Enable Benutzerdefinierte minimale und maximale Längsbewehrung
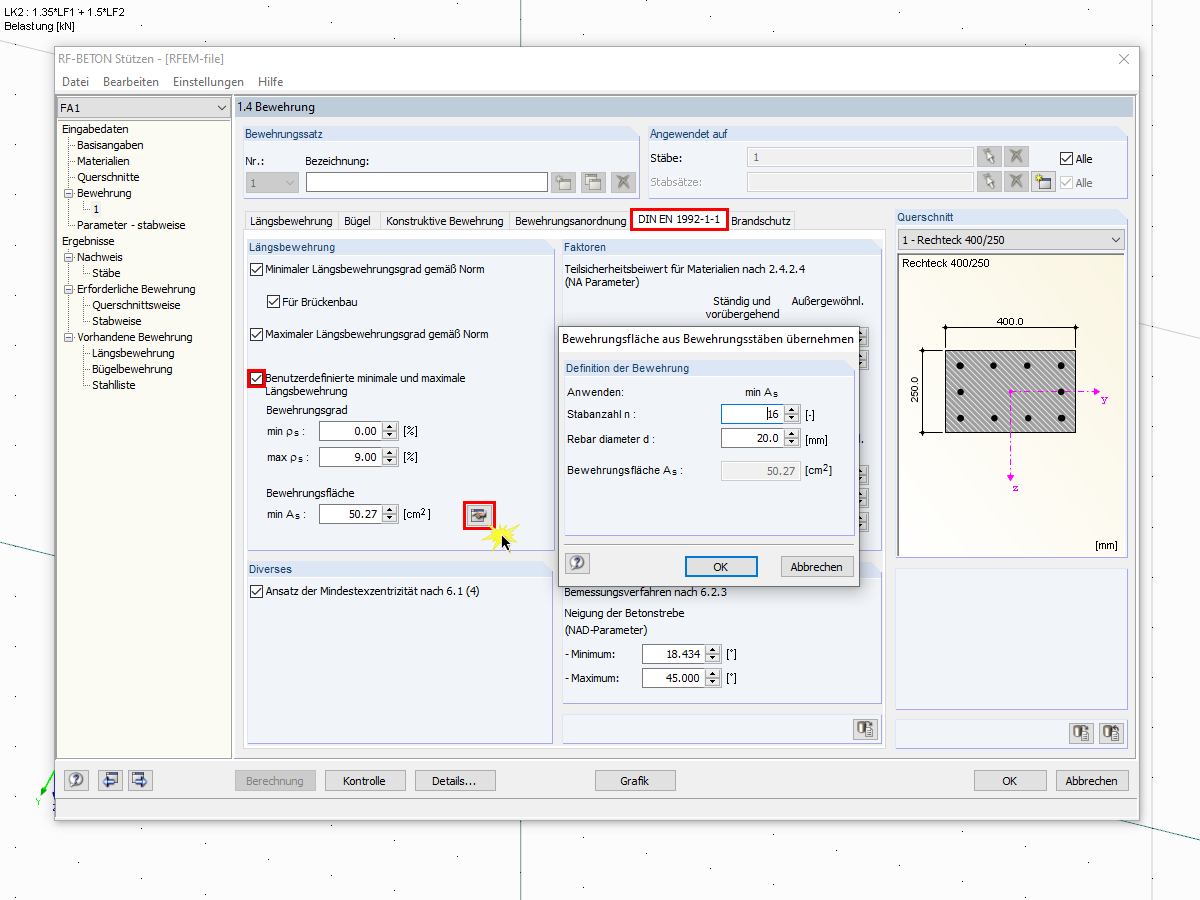 [256, 378]
